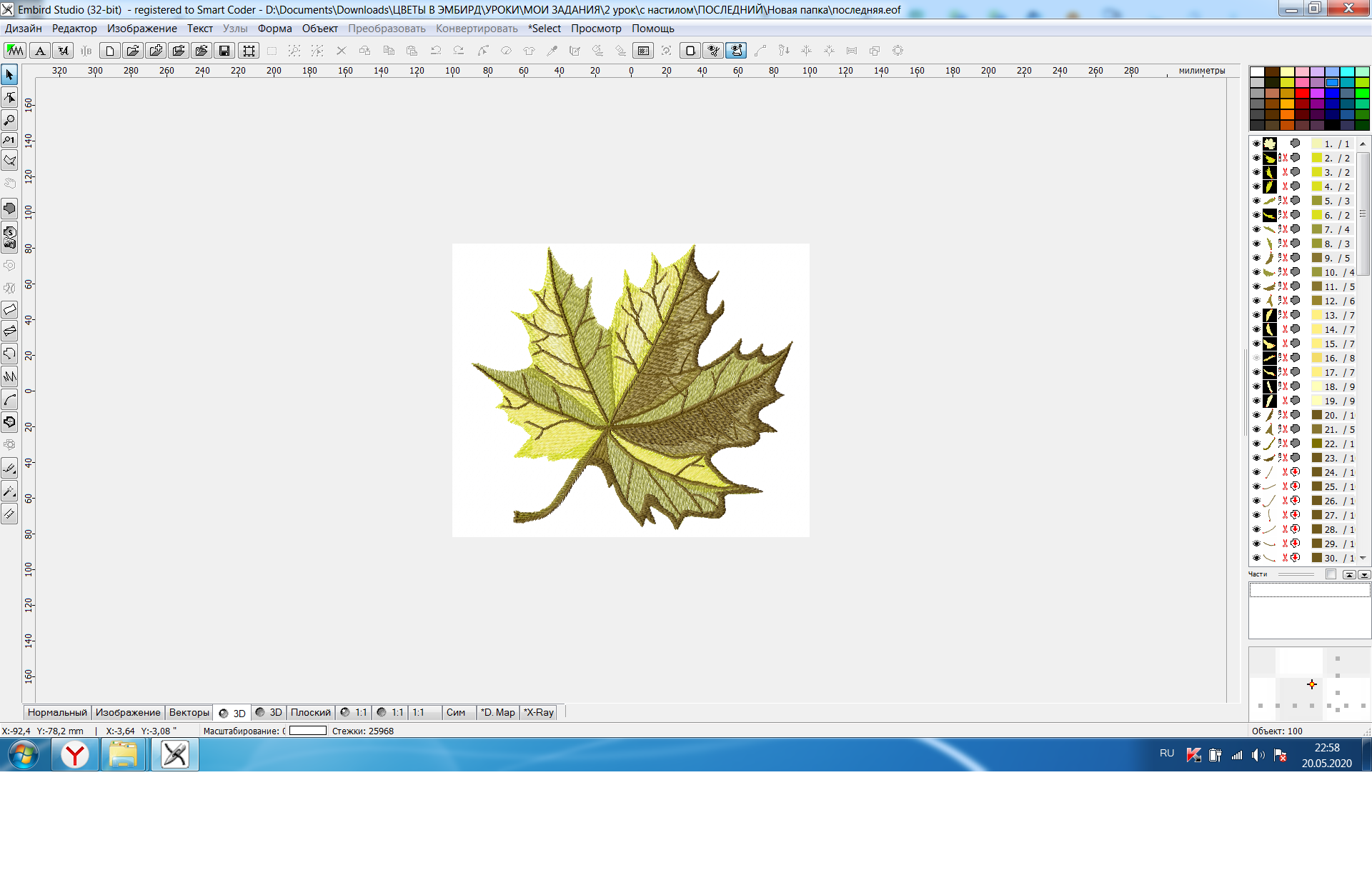Hide object 1 using its eye icon

point(1256,144)
